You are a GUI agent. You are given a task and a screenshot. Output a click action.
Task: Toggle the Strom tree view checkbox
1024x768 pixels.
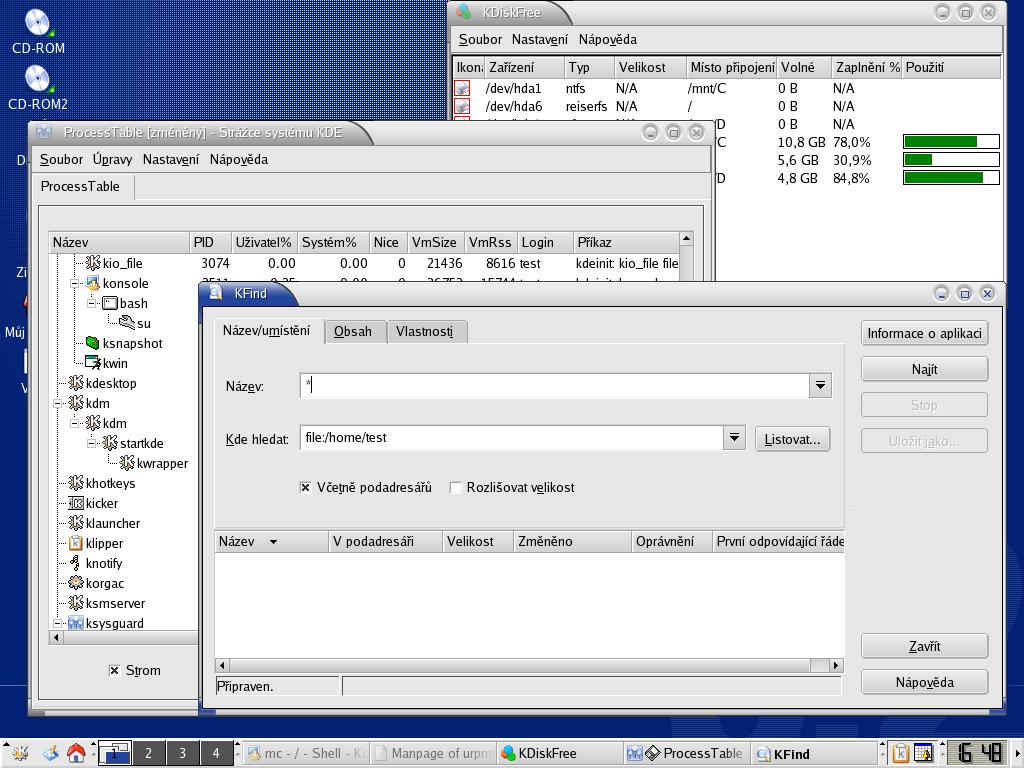114,670
